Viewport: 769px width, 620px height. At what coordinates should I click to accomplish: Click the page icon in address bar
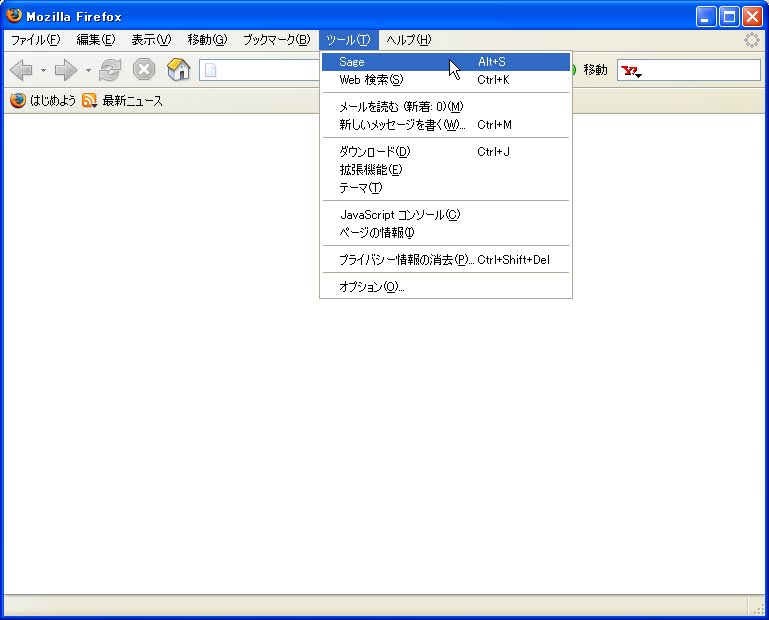click(x=210, y=70)
